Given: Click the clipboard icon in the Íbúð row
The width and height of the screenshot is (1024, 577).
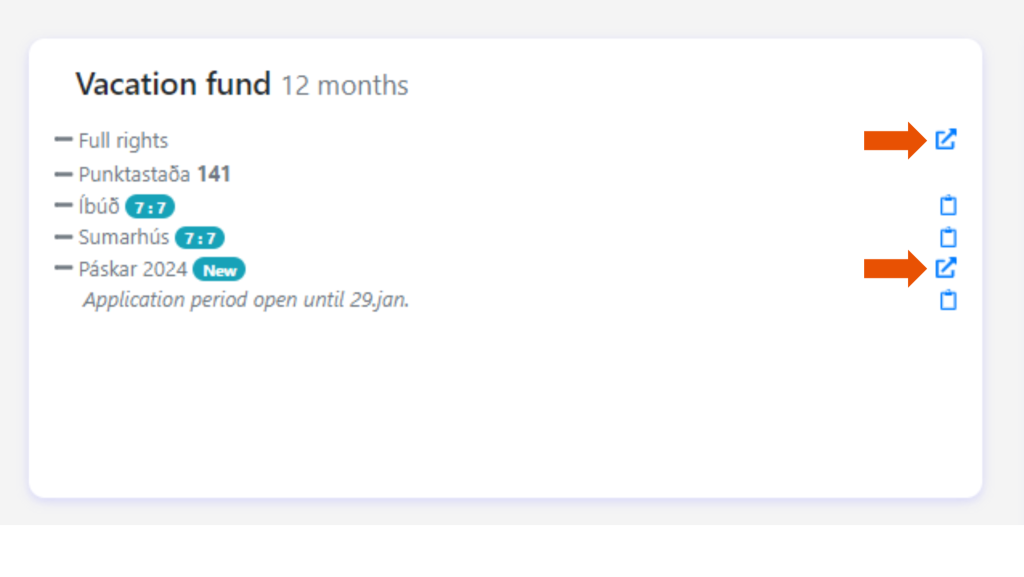Looking at the screenshot, I should 948,206.
